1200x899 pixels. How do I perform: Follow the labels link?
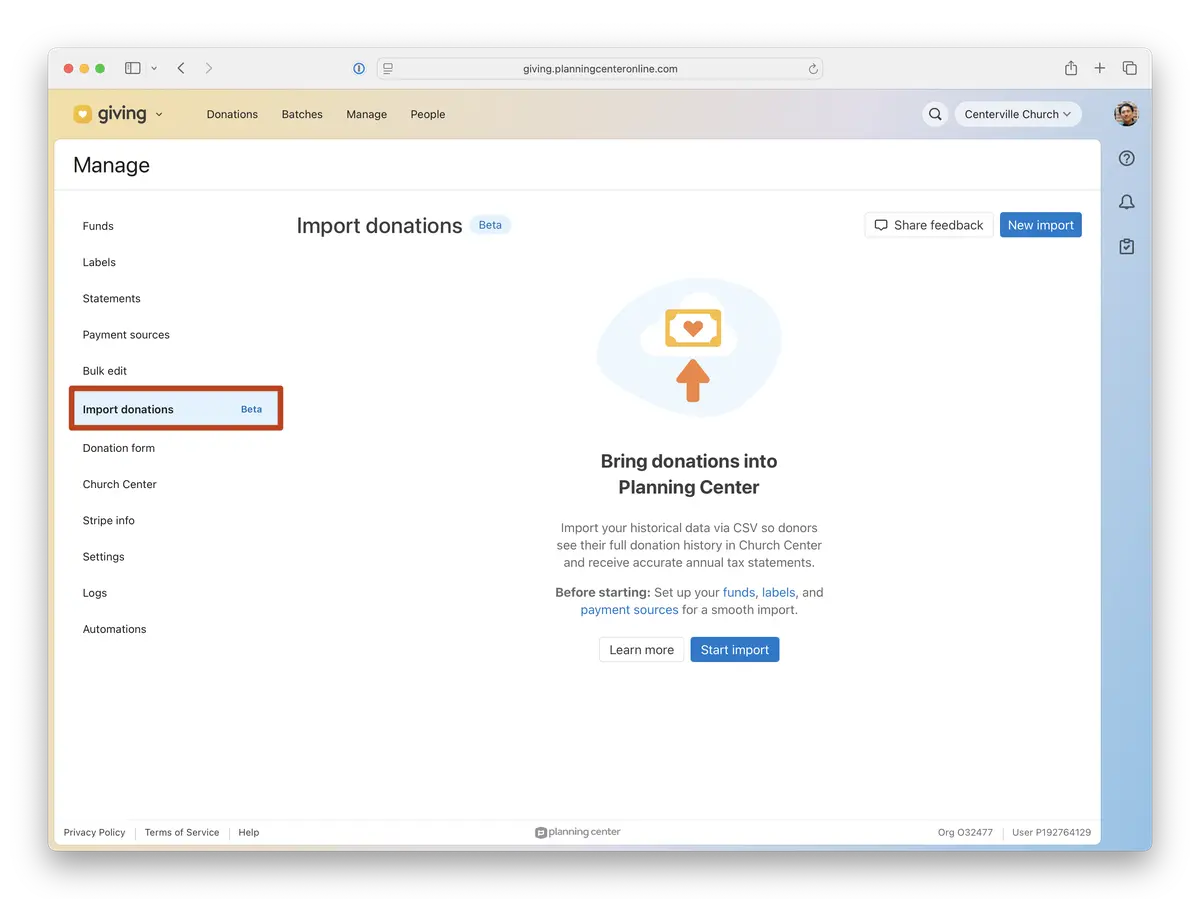(x=779, y=592)
